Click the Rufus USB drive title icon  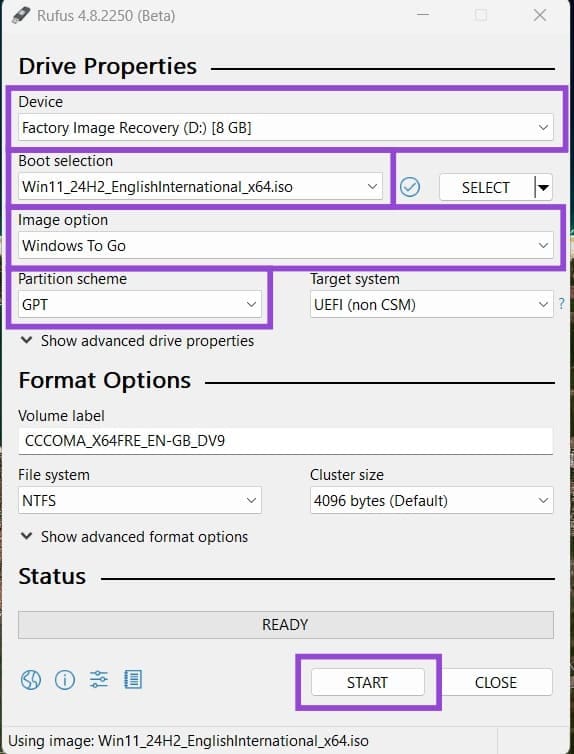click(21, 15)
